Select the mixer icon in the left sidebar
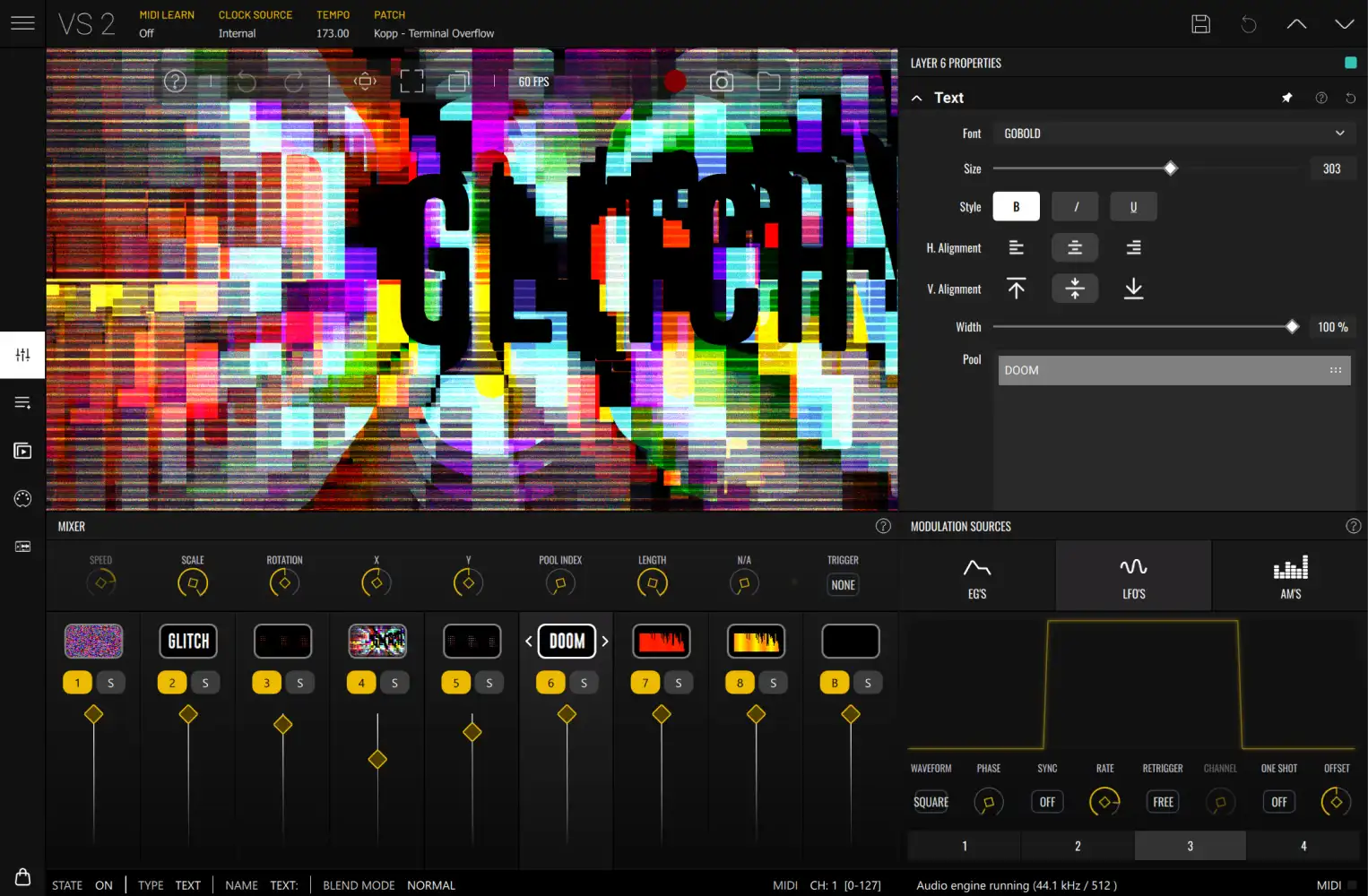1368x896 pixels. 22,354
